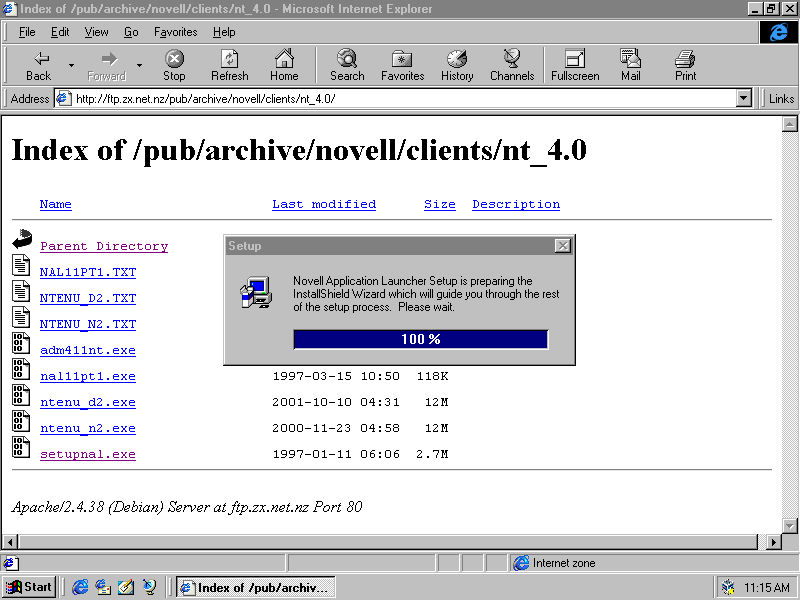Click inside the Address URL field
800x600 pixels.
coord(403,98)
